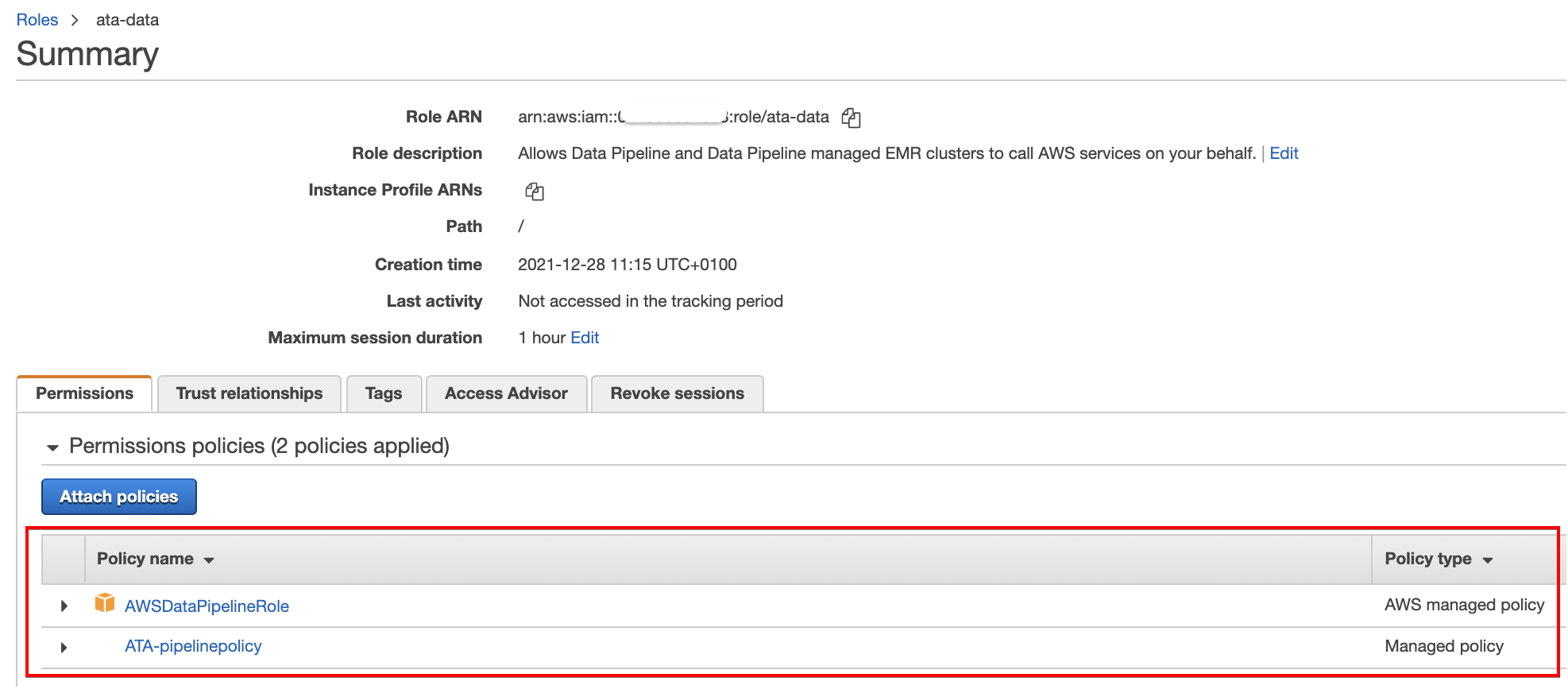Viewport: 1568px width, 693px height.
Task: Go back to Roles breadcrumb
Action: coord(37,20)
